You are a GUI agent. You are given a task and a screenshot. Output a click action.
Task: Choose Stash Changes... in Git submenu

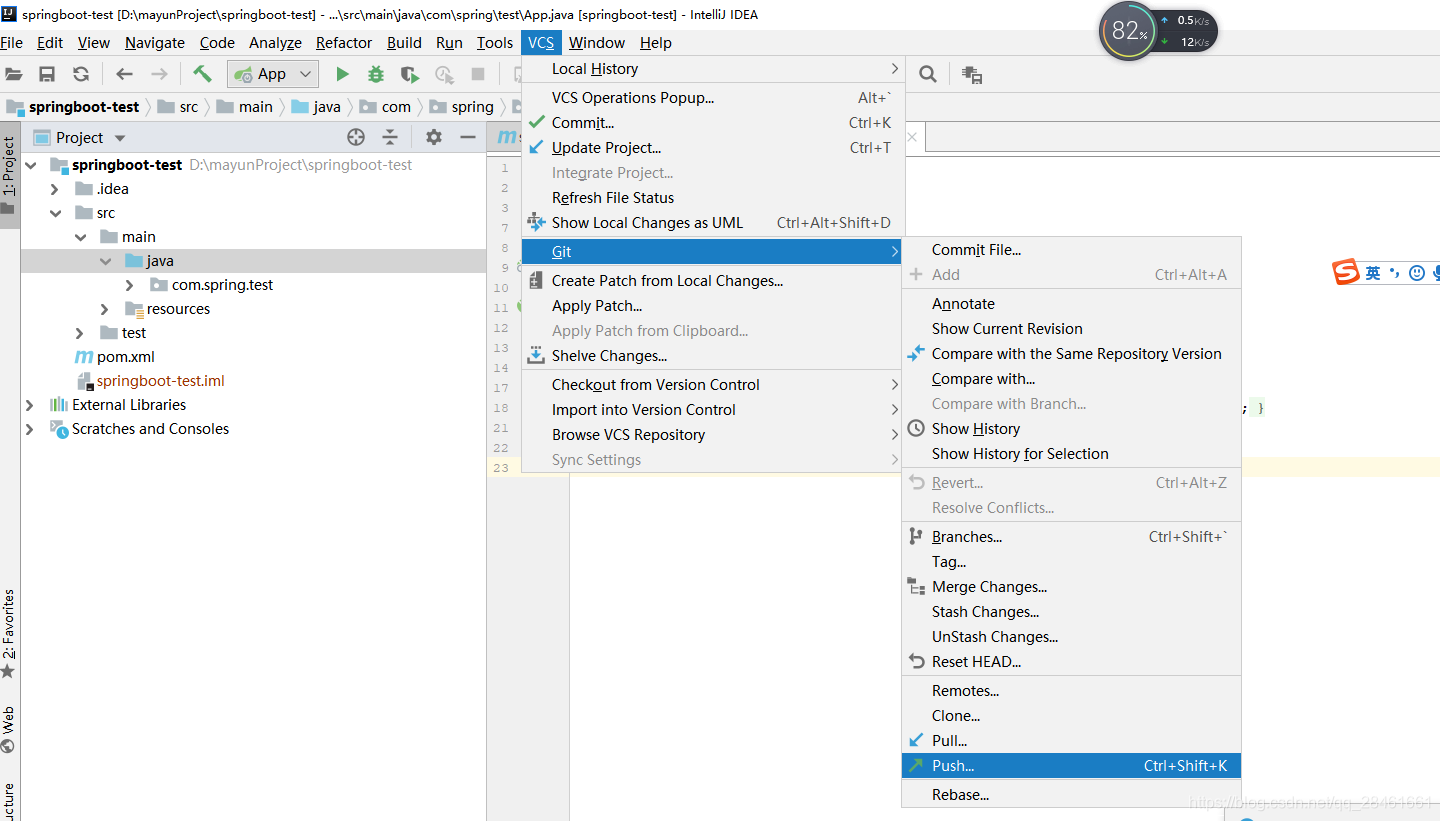(x=1071, y=612)
